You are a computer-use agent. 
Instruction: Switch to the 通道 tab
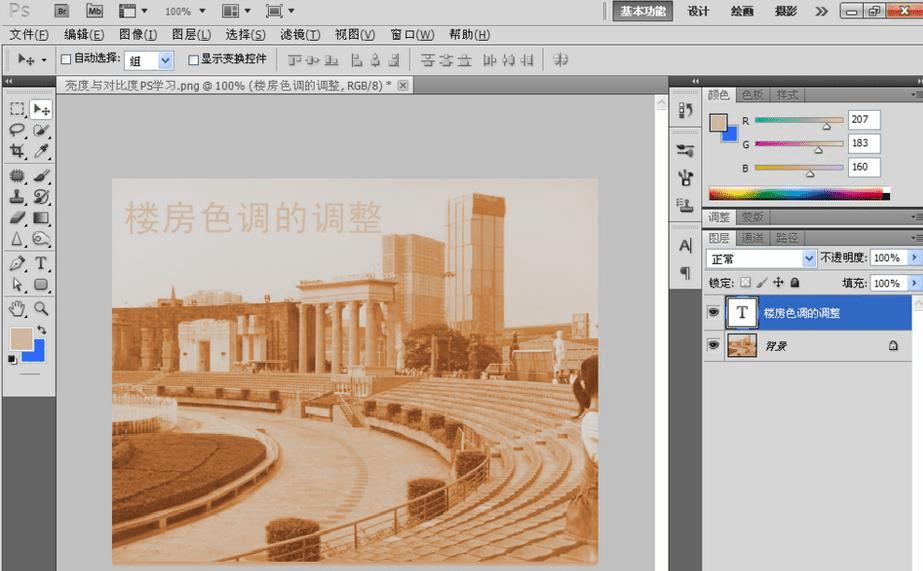pos(752,238)
